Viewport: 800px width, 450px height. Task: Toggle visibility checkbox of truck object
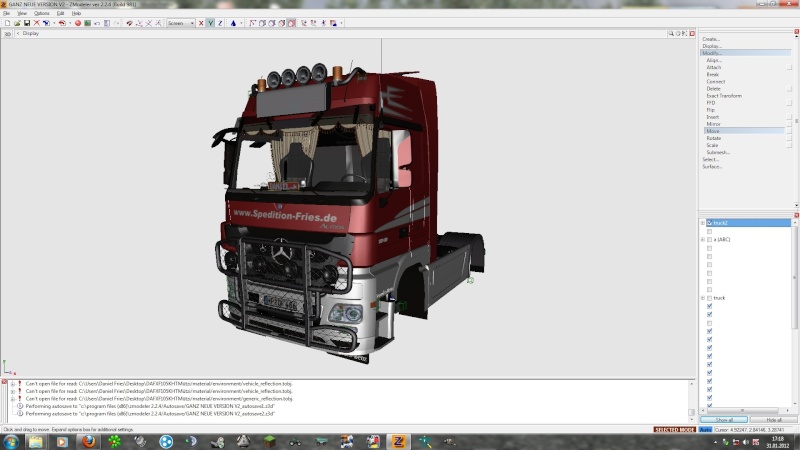tap(709, 298)
